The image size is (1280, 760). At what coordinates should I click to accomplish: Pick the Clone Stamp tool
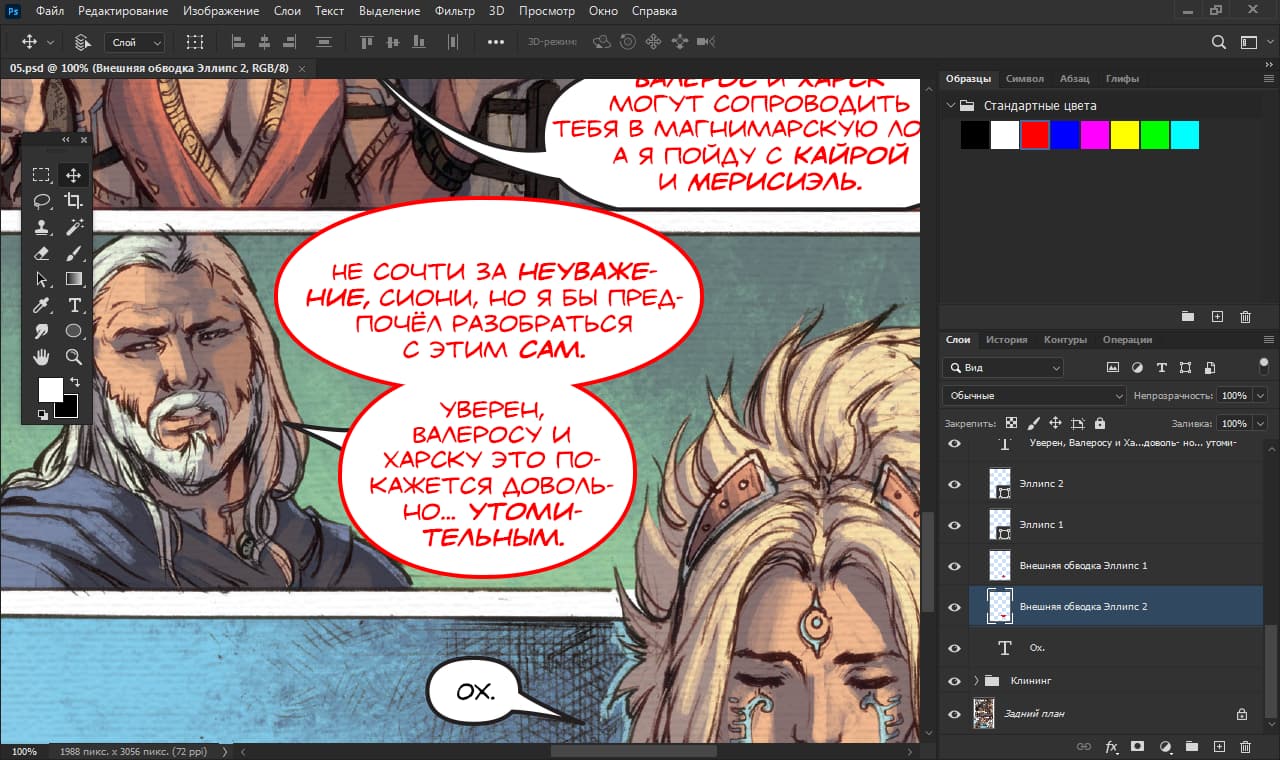[x=41, y=227]
